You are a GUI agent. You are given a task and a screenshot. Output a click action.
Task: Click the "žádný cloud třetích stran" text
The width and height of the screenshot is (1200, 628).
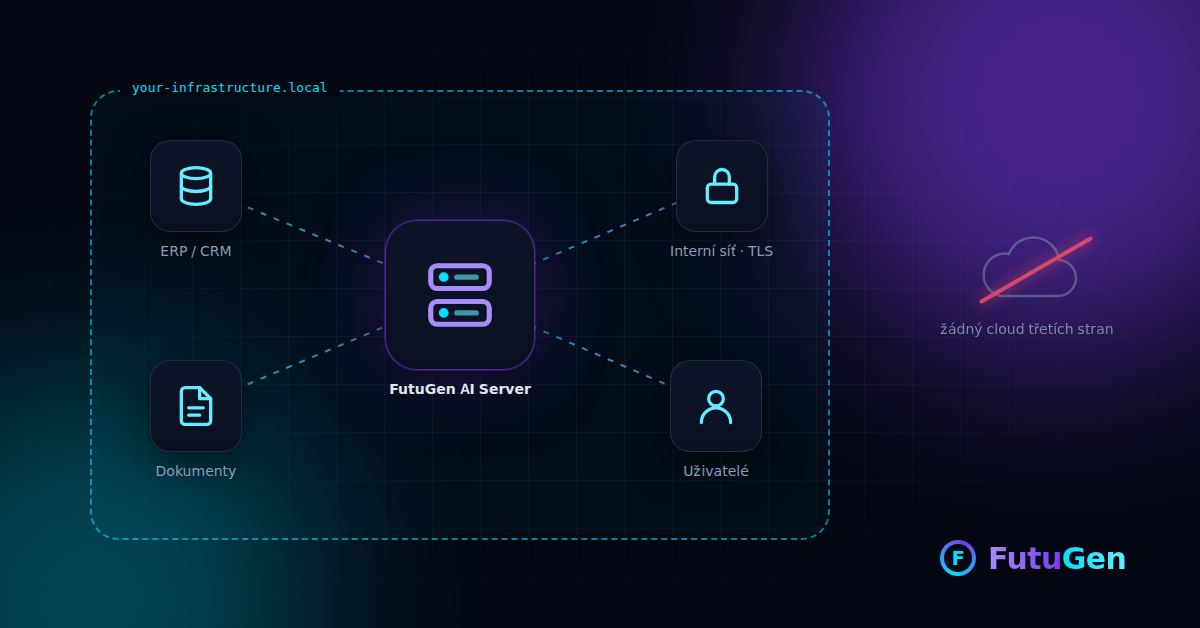tap(1027, 329)
